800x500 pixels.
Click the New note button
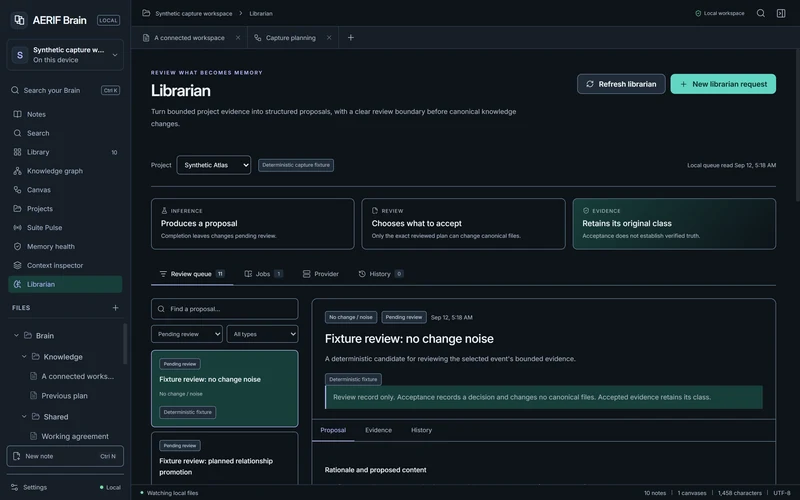pyautogui.click(x=65, y=456)
